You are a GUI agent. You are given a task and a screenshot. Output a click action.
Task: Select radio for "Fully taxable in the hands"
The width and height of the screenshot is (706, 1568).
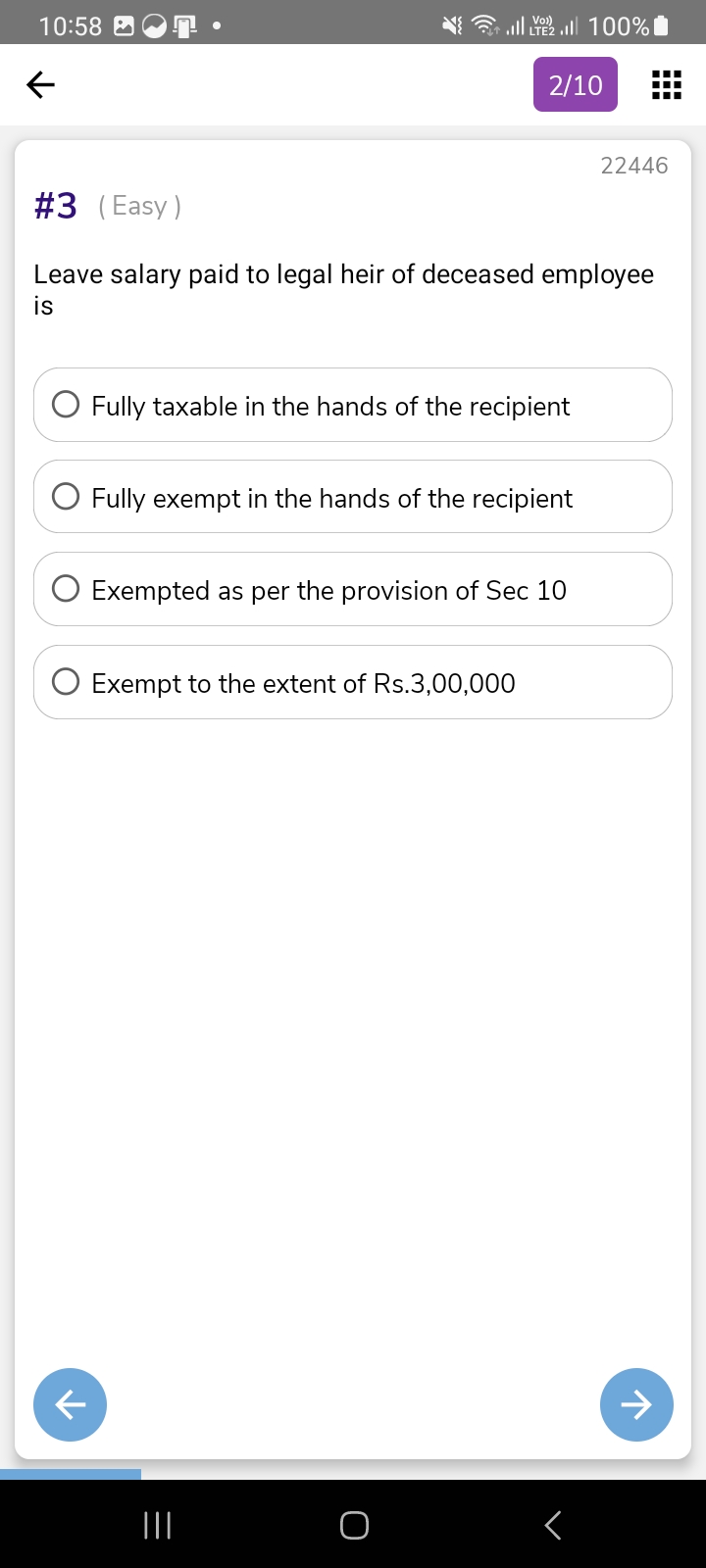click(66, 405)
